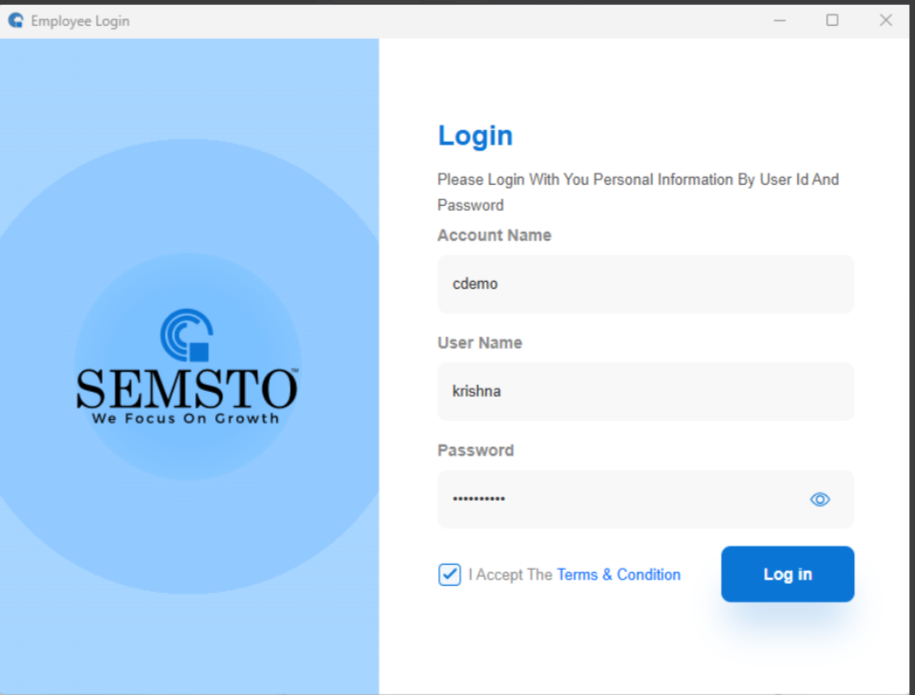Minimize the Employee Login window
915x695 pixels.
click(x=780, y=20)
